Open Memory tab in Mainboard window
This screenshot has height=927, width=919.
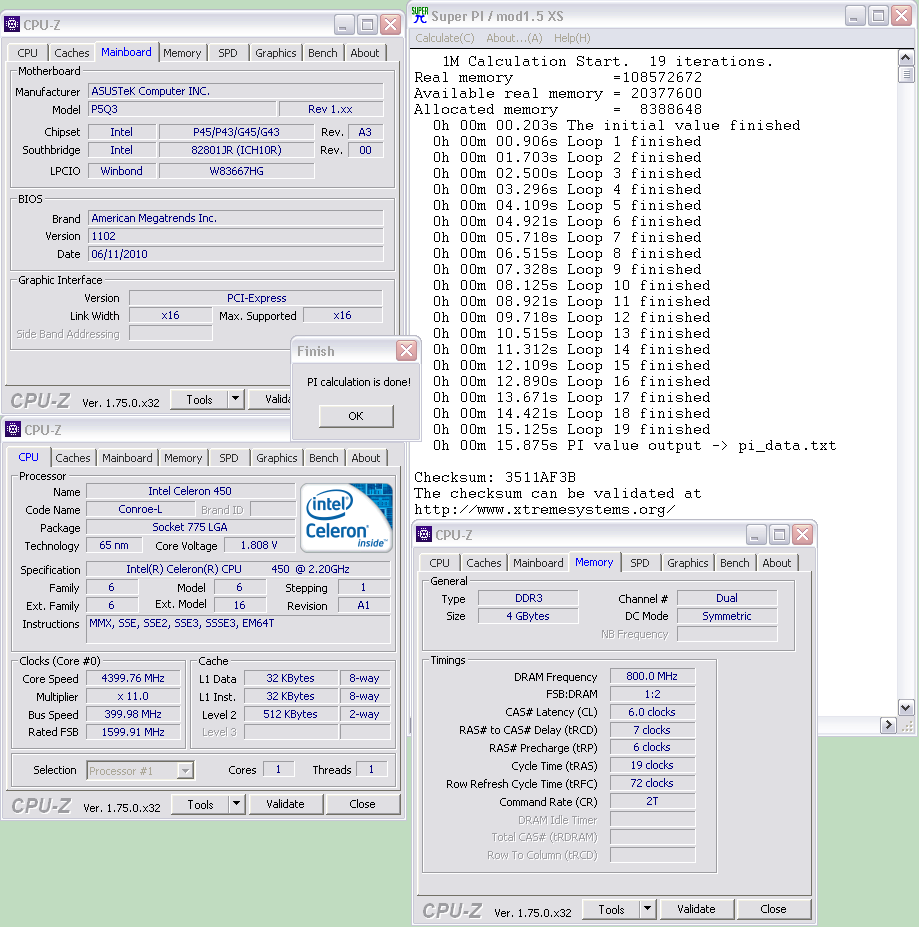[x=182, y=53]
